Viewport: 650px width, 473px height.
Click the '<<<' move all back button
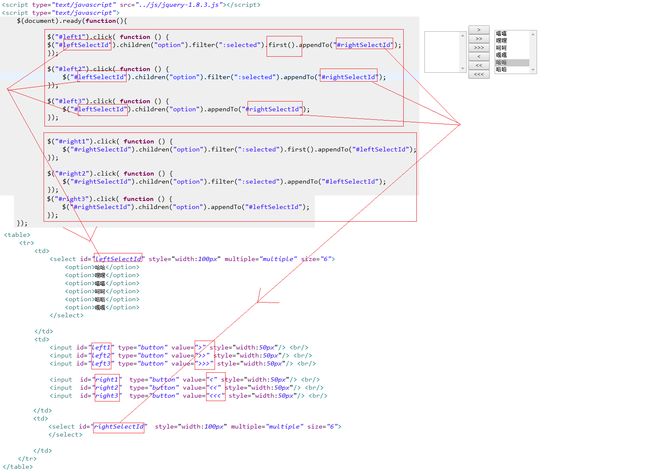click(x=479, y=74)
